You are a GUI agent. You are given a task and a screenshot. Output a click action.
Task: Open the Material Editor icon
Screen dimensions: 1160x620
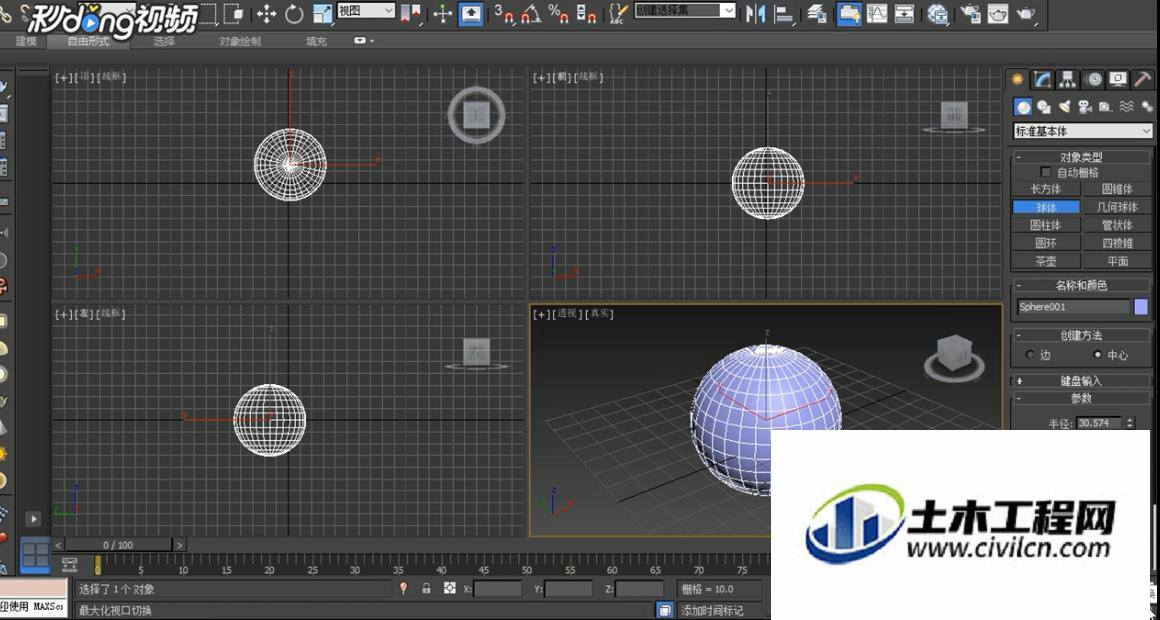point(937,13)
